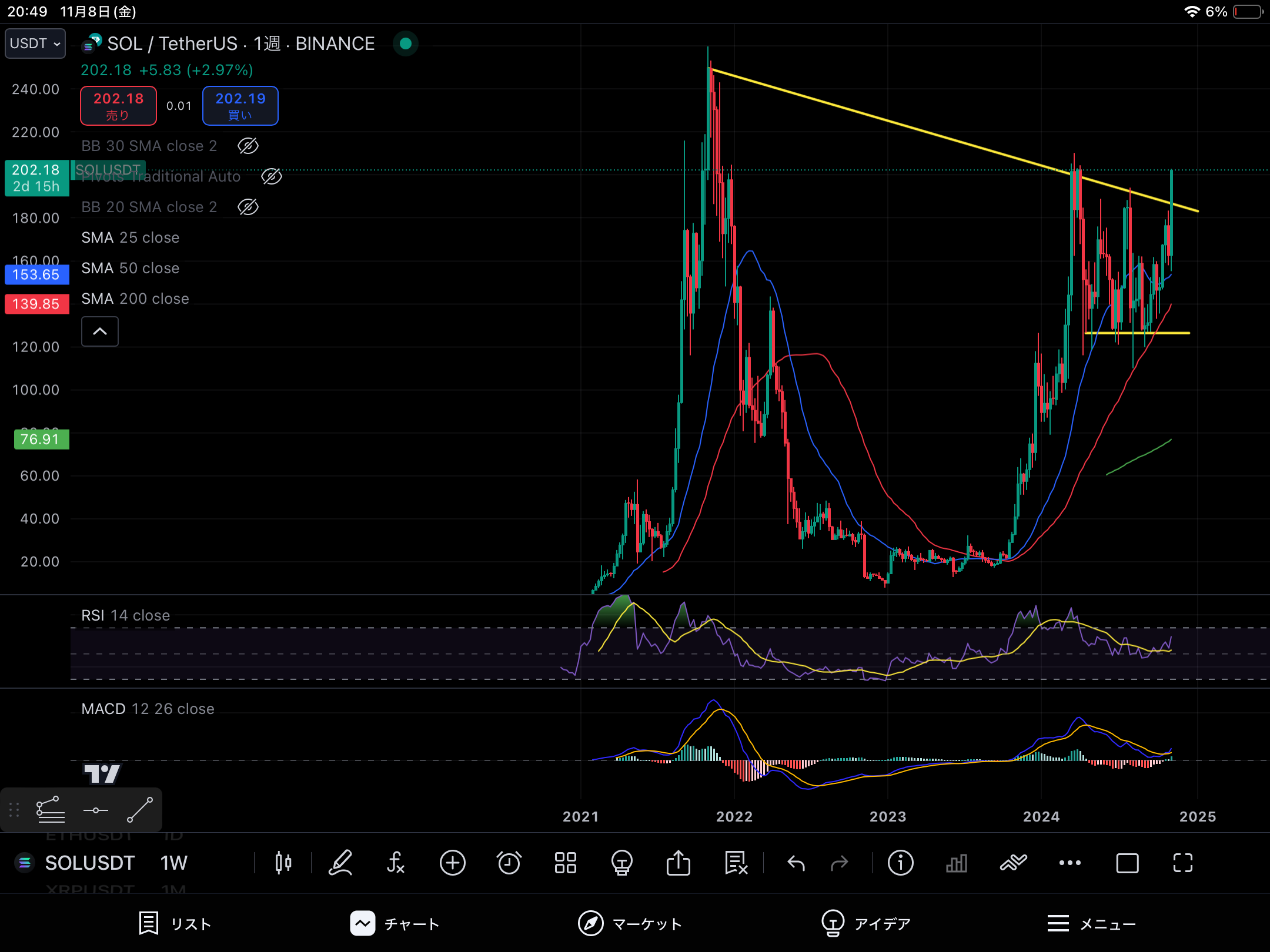Switch to the リスト tab
This screenshot has height=952, width=1270.
[x=175, y=923]
